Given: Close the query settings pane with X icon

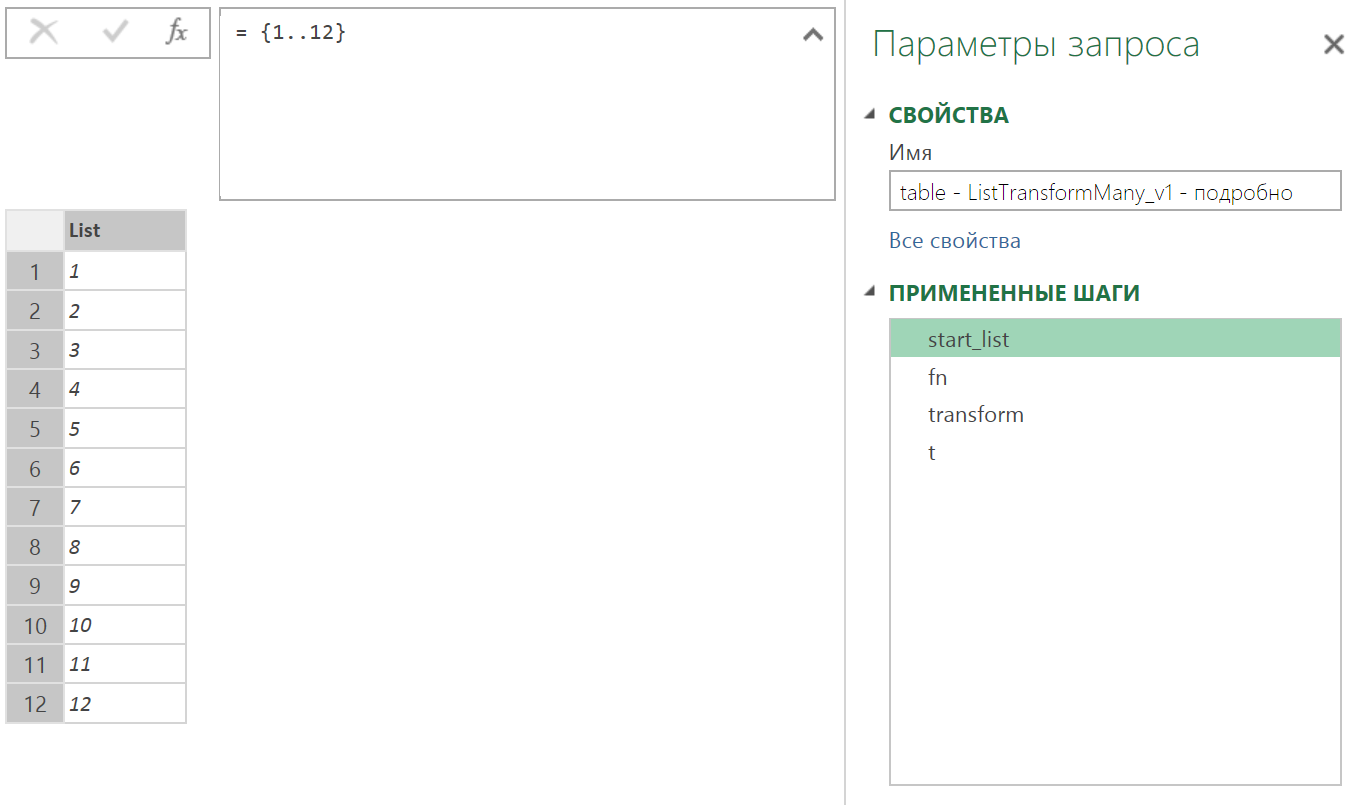Looking at the screenshot, I should (1334, 44).
